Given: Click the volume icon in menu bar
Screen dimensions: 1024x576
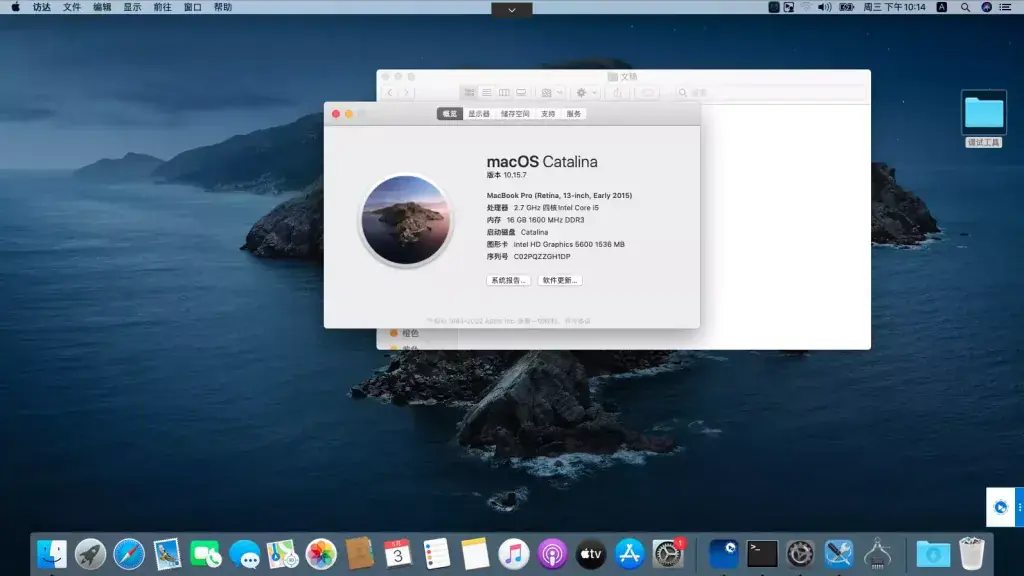Looking at the screenshot, I should pos(824,7).
